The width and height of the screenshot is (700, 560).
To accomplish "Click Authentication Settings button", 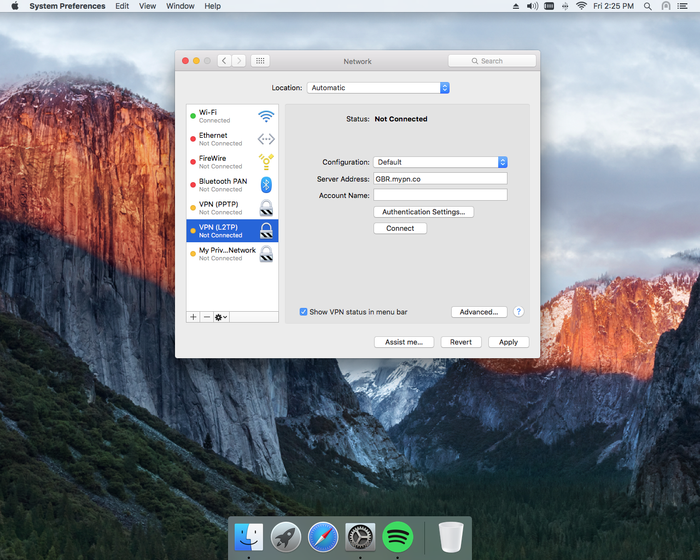I will coord(424,212).
